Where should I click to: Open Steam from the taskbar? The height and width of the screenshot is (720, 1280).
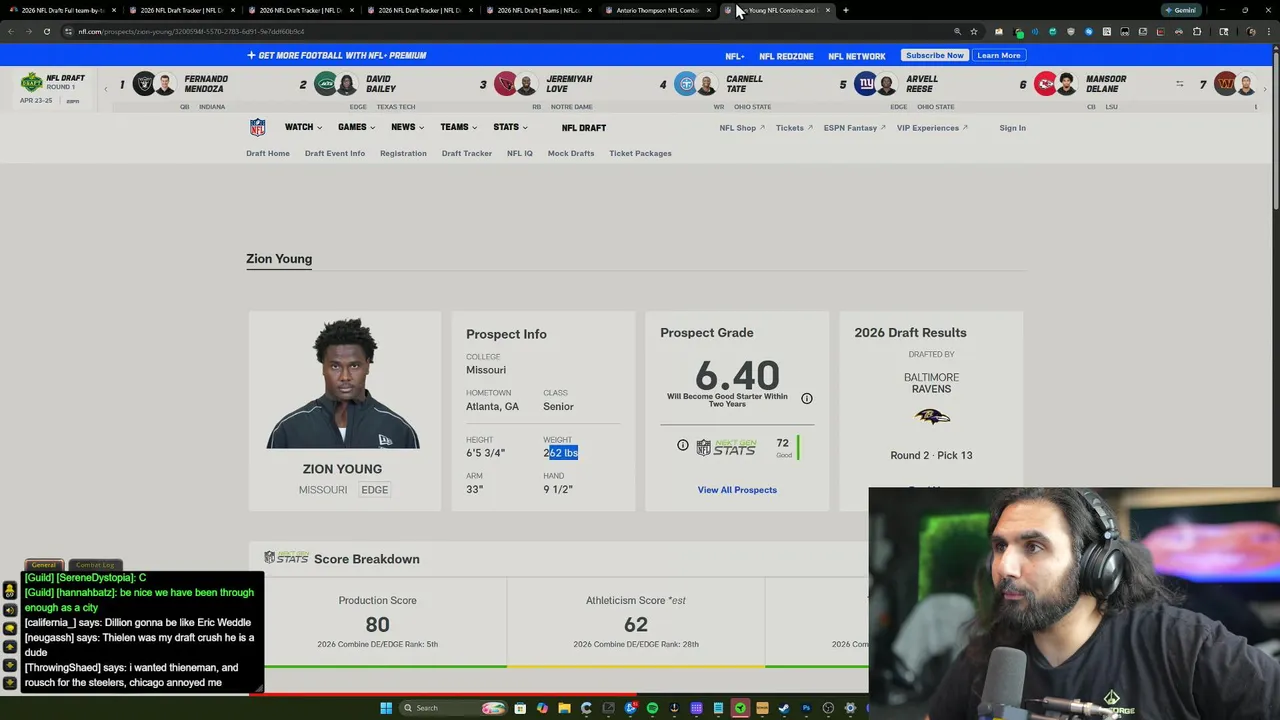pos(784,708)
